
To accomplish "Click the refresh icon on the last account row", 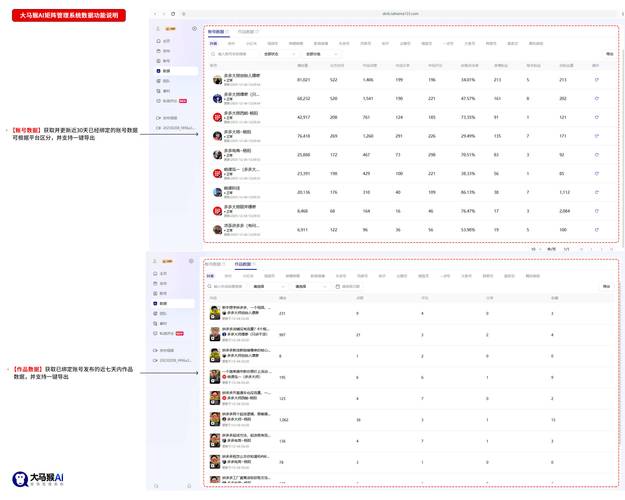I will tap(597, 230).
